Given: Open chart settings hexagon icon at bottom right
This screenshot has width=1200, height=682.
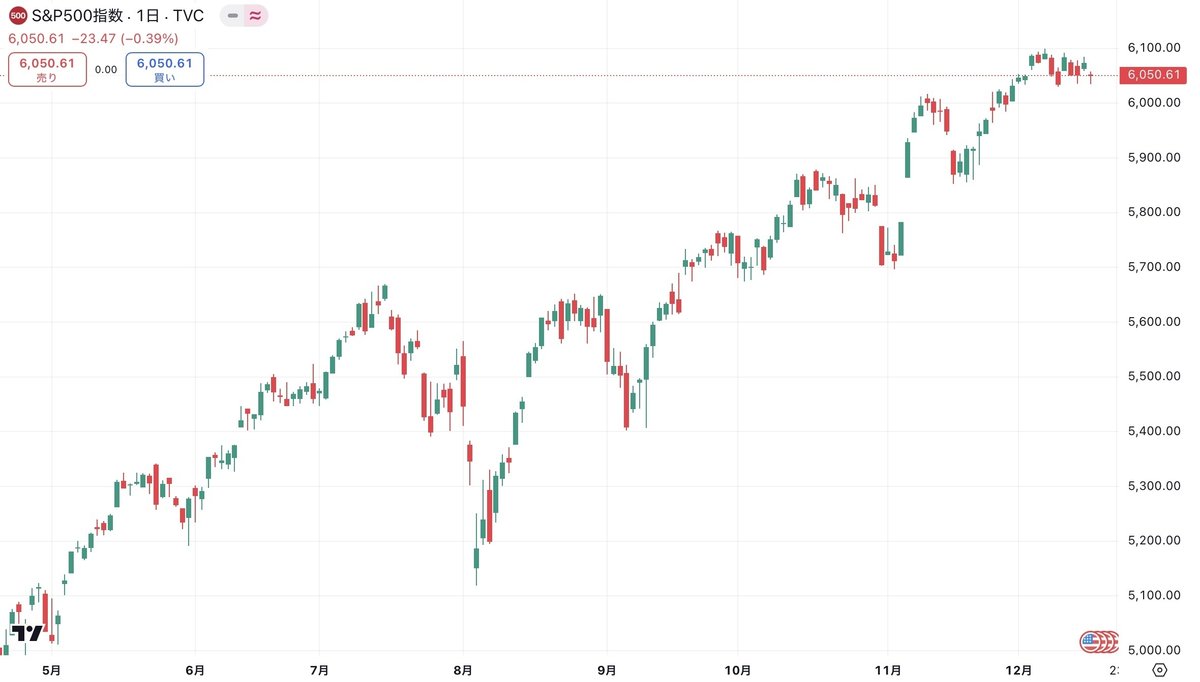Looking at the screenshot, I should pyautogui.click(x=1159, y=669).
